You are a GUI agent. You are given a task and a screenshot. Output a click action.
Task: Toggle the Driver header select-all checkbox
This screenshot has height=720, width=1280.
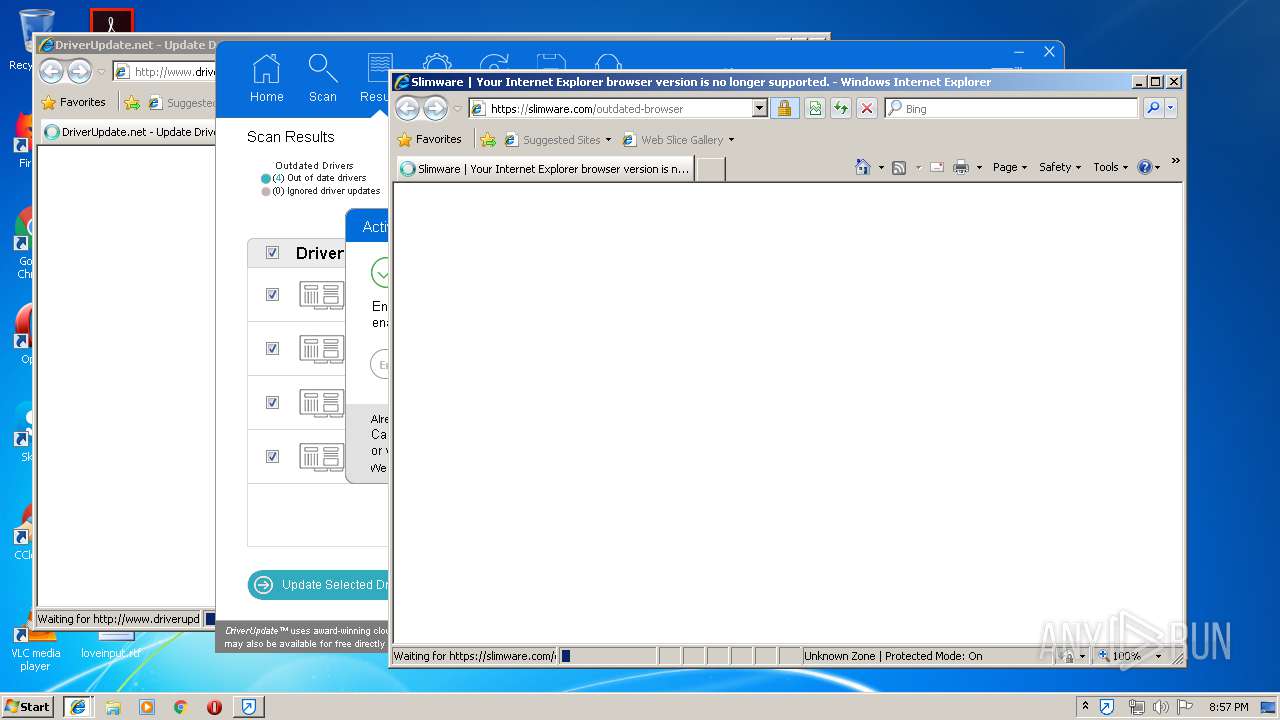pos(272,253)
